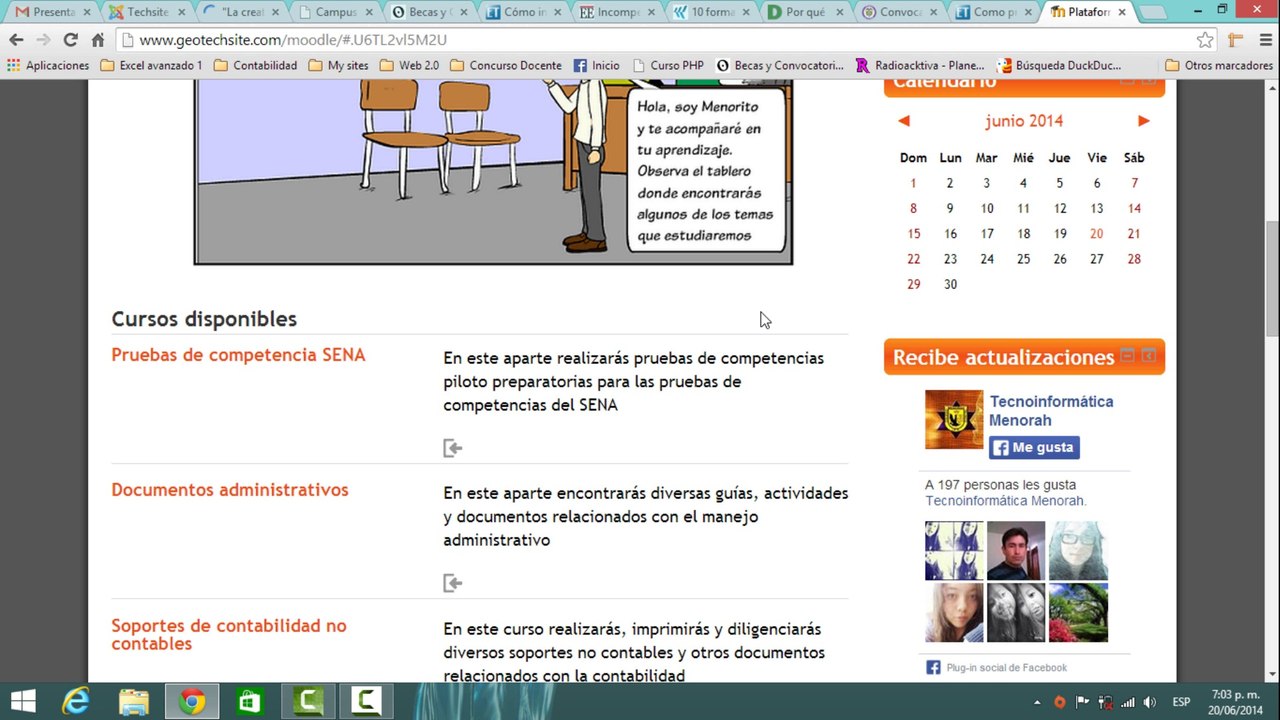Open the Documentos administrativos course
This screenshot has height=720, width=1280.
[230, 490]
